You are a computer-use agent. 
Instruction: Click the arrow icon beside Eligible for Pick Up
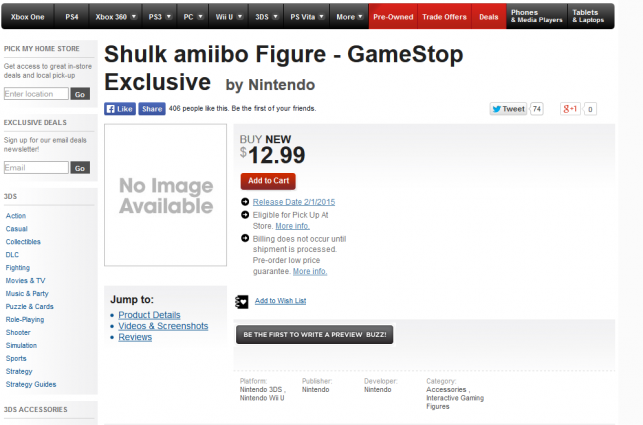[245, 214]
